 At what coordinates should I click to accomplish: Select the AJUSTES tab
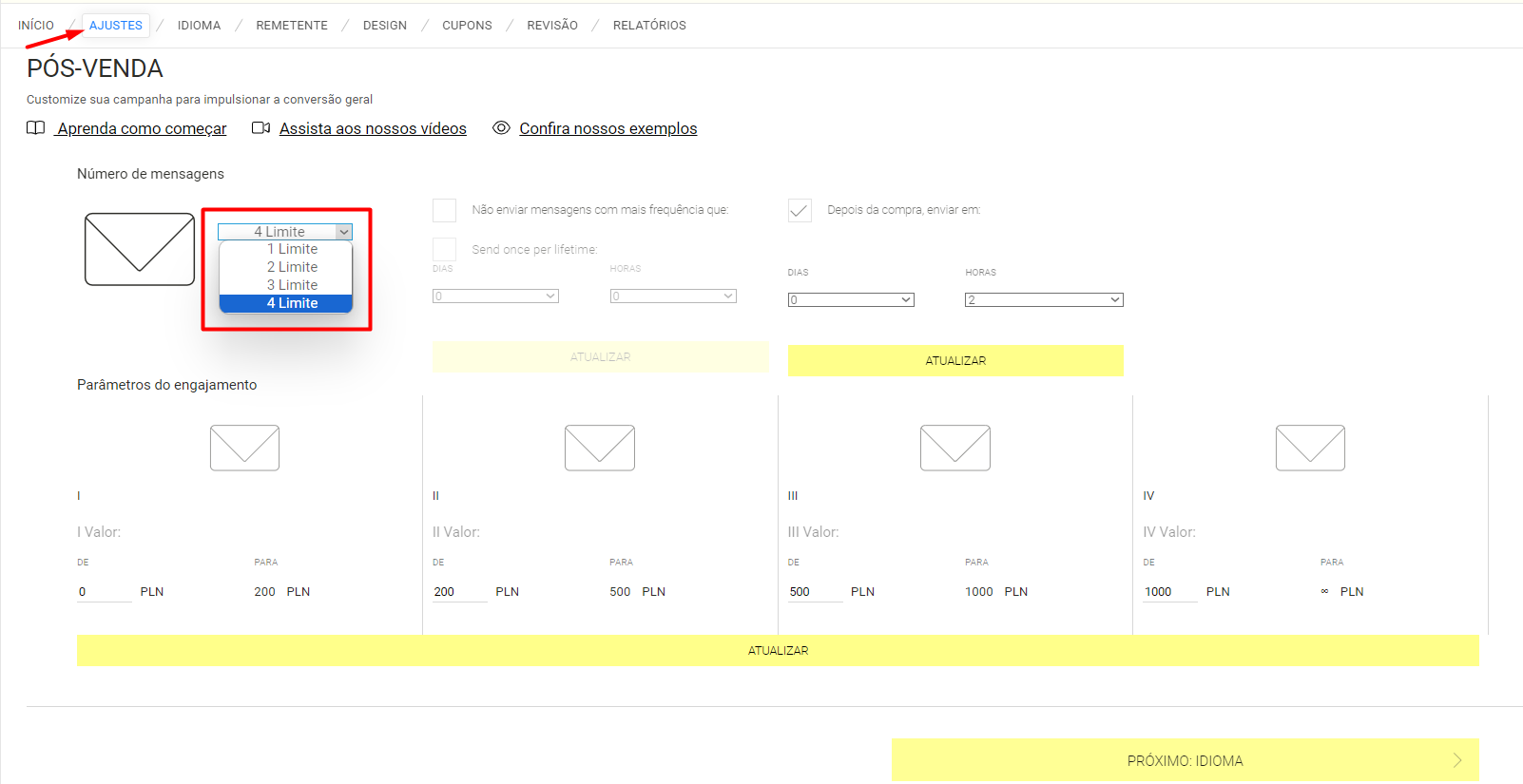tap(116, 26)
